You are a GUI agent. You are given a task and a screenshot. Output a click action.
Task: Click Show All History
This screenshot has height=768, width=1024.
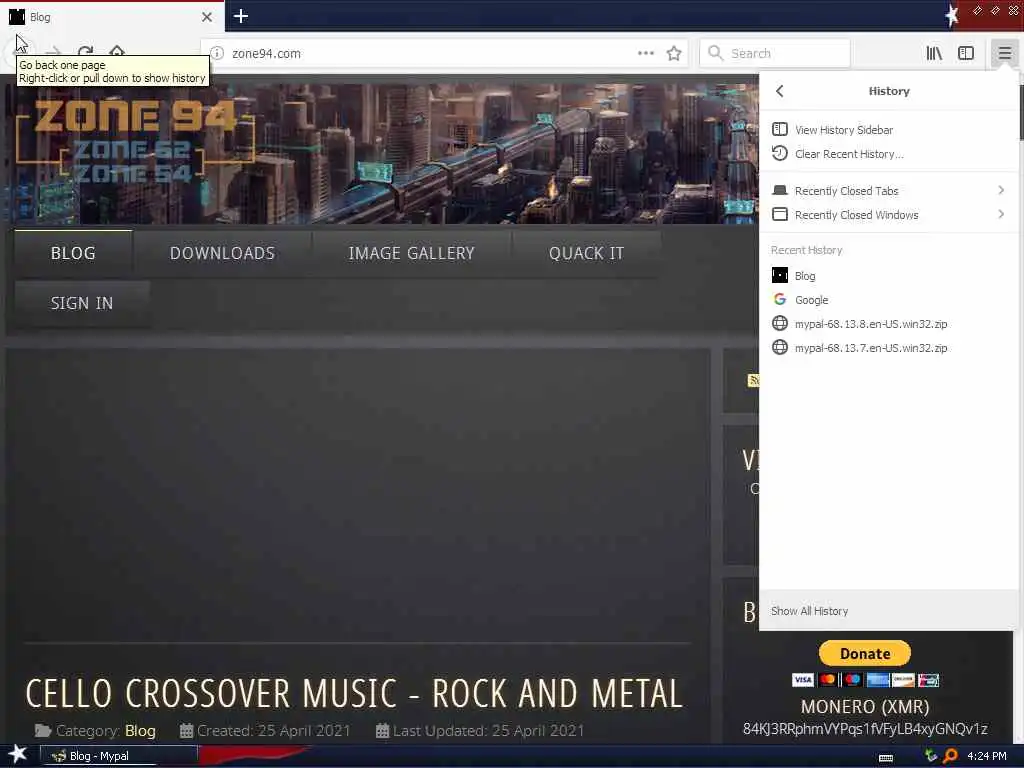pos(888,611)
